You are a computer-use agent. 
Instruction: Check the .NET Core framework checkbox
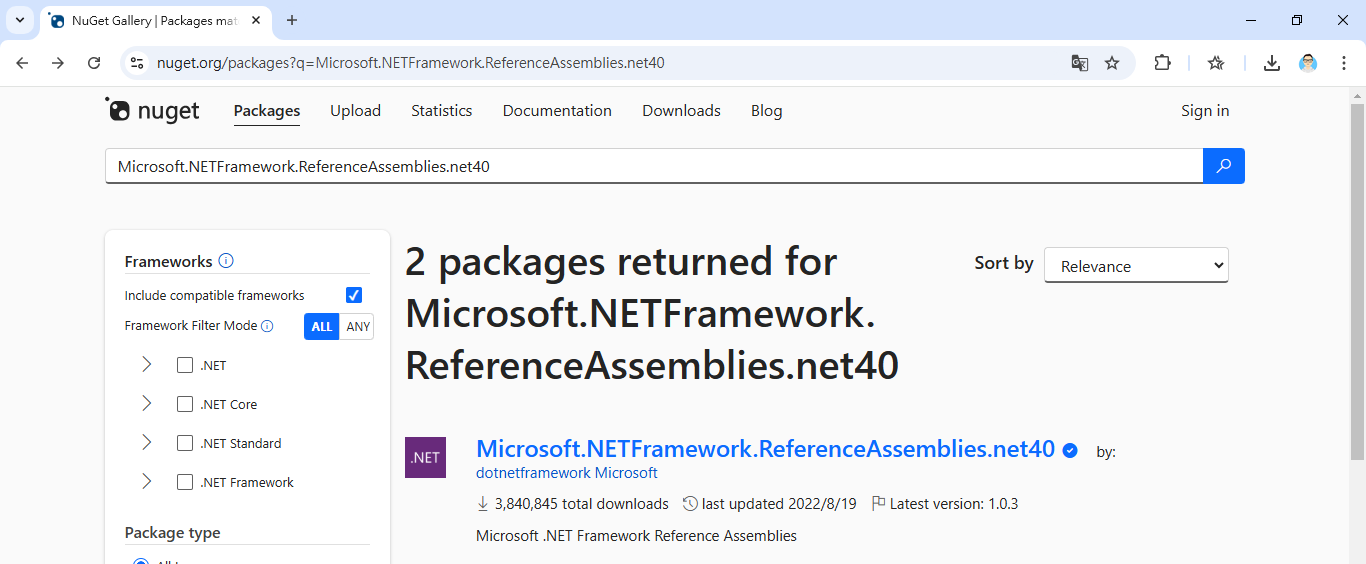point(185,404)
